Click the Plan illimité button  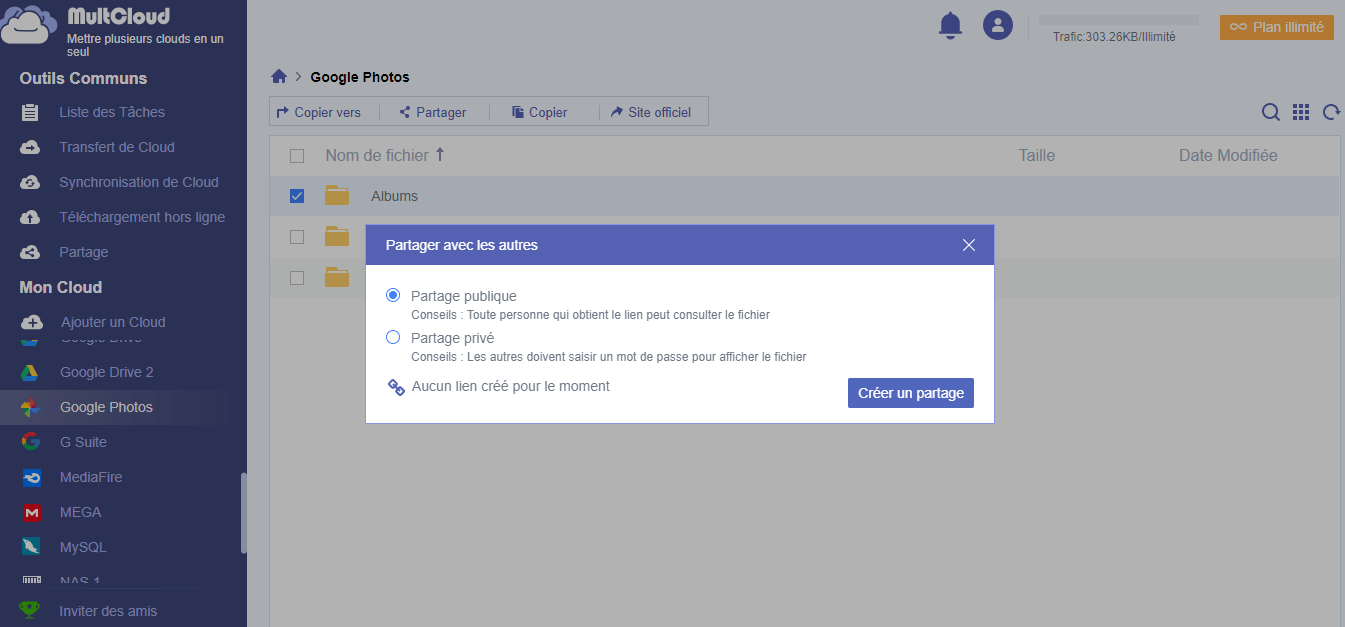pyautogui.click(x=1276, y=27)
